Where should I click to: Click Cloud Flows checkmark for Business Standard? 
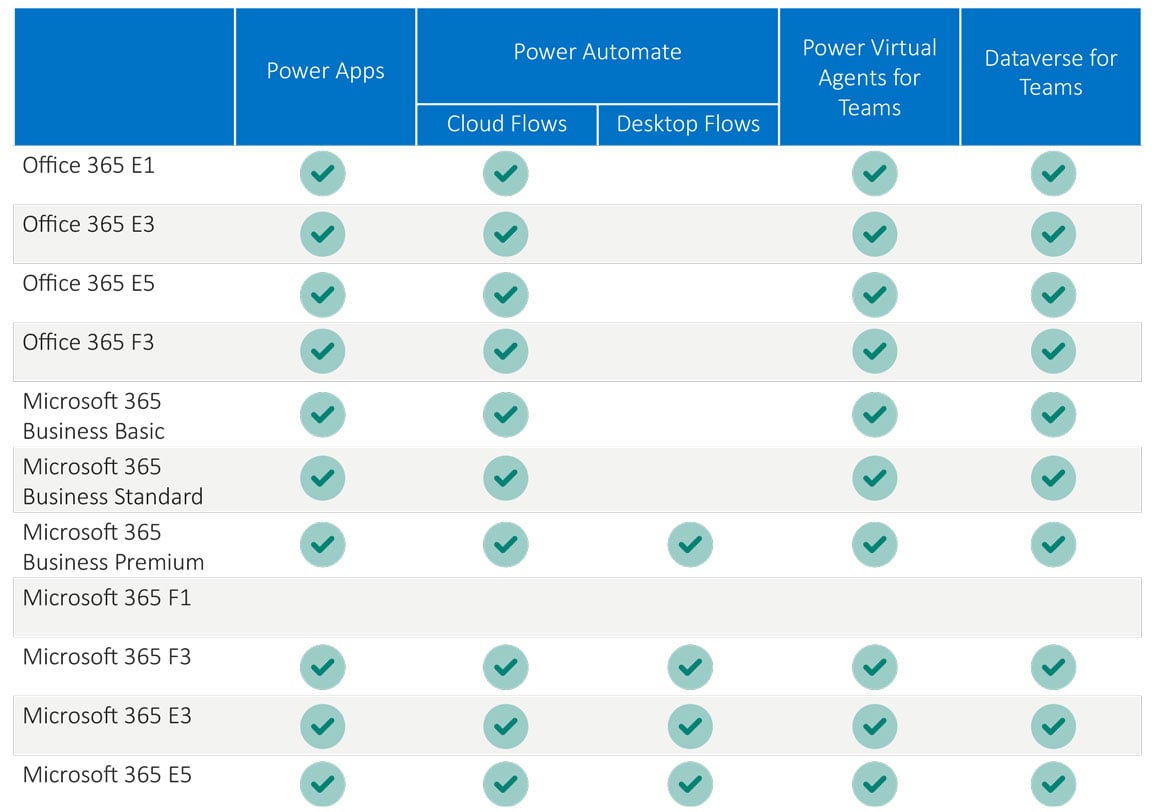point(505,479)
